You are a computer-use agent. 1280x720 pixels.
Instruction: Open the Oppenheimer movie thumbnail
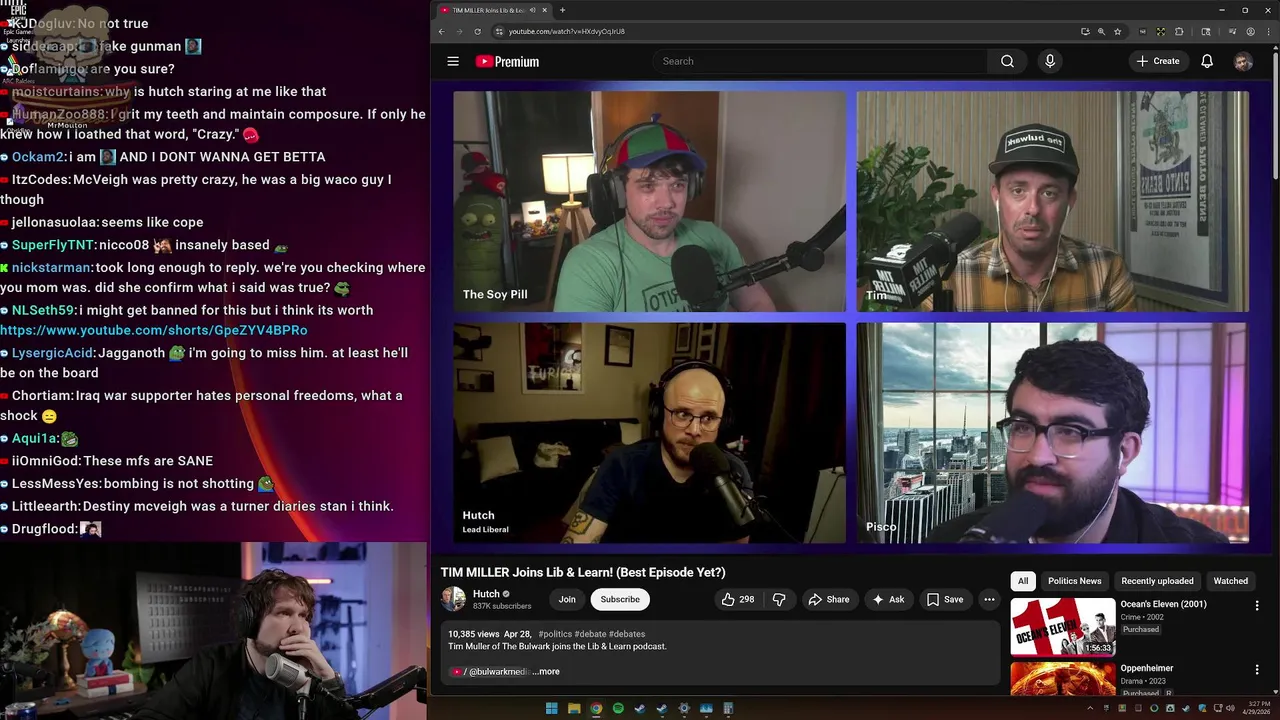(x=1063, y=679)
